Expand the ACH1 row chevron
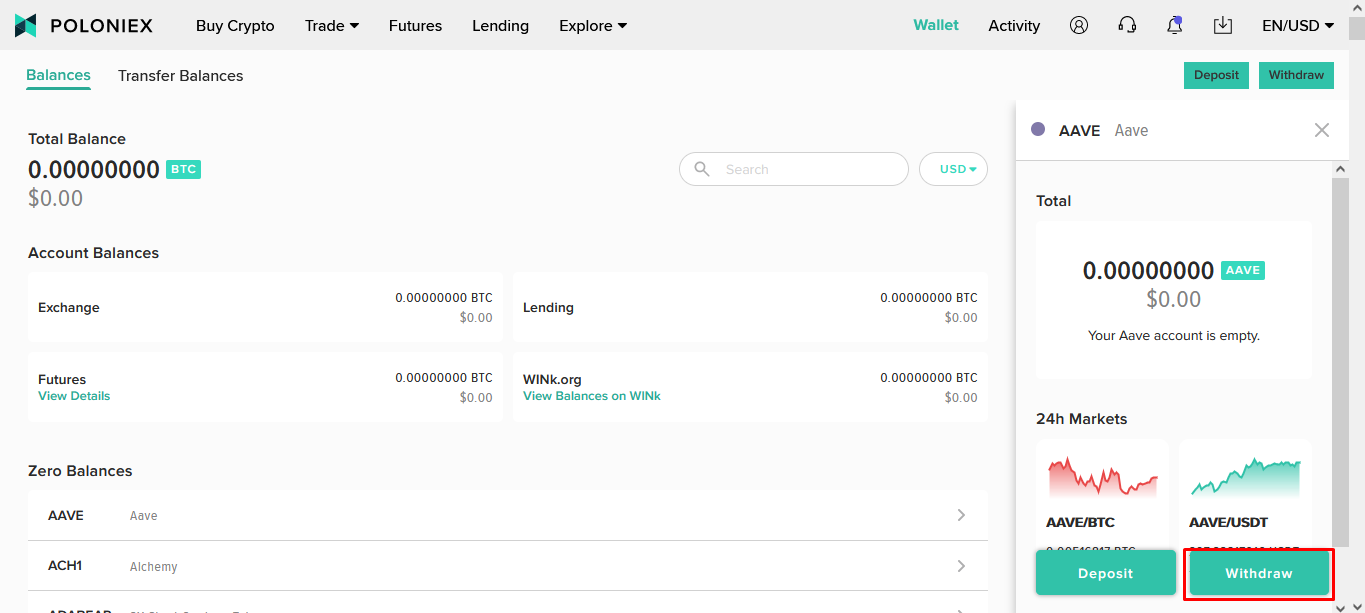 (x=961, y=566)
